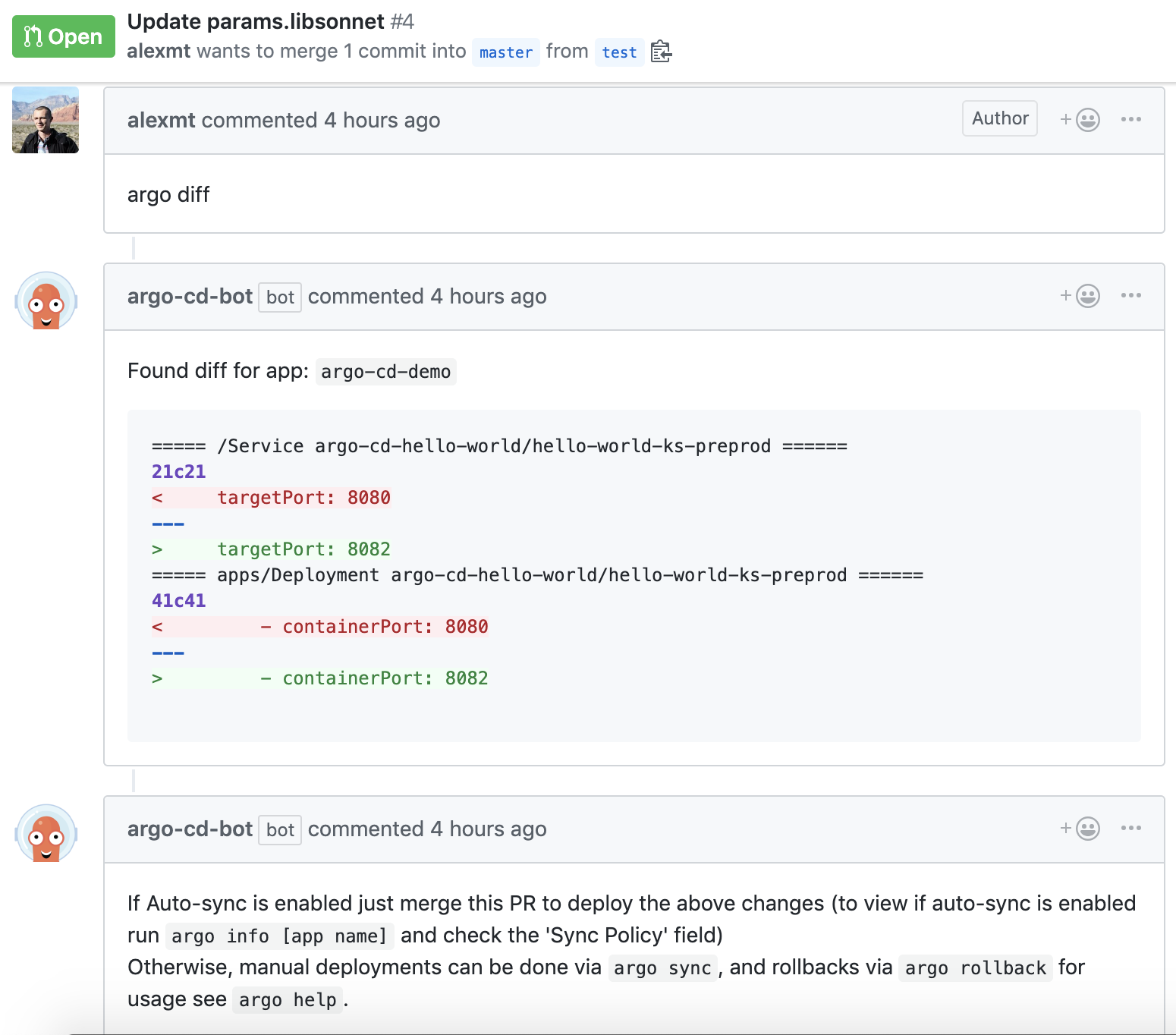Click '4 hours ago' timestamp on alexmt's comment
This screenshot has width=1176, height=1035.
[382, 120]
